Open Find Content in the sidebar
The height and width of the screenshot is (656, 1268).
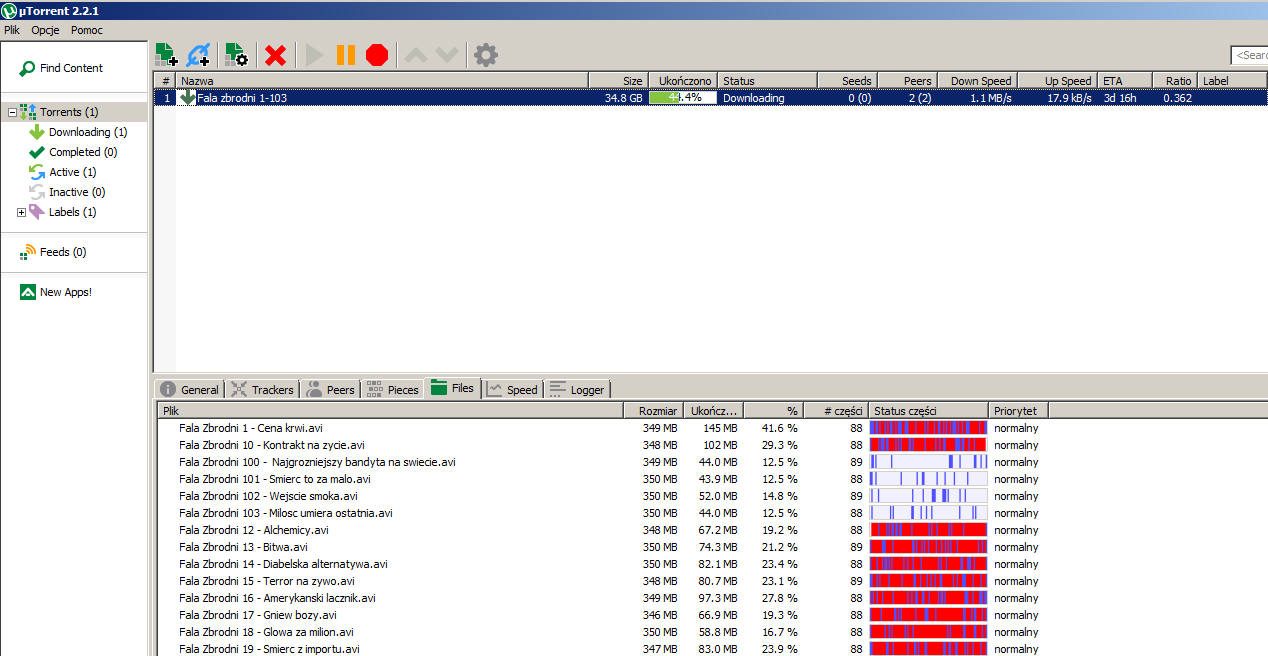pos(71,68)
